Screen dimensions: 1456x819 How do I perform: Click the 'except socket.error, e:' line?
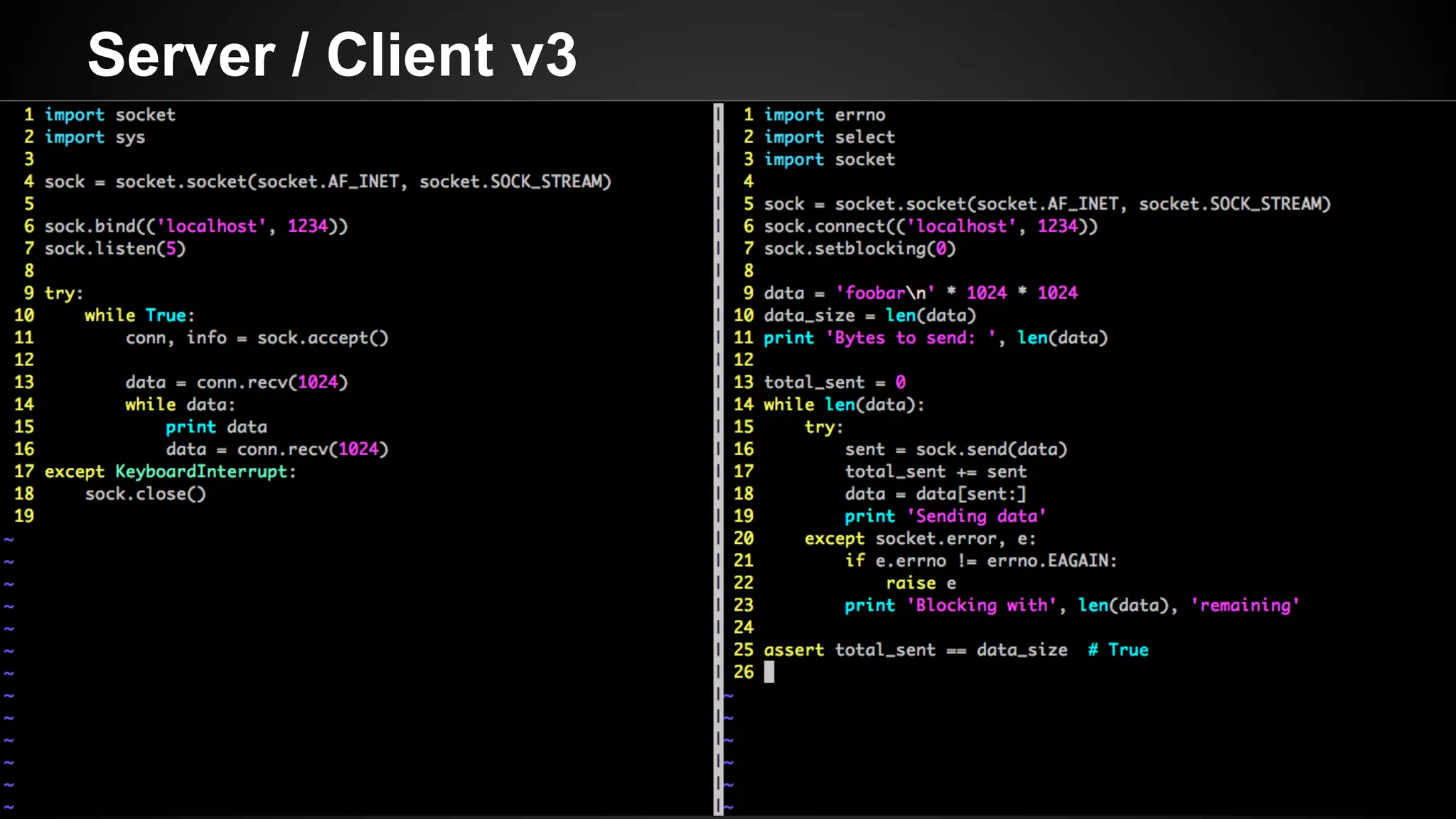point(921,539)
